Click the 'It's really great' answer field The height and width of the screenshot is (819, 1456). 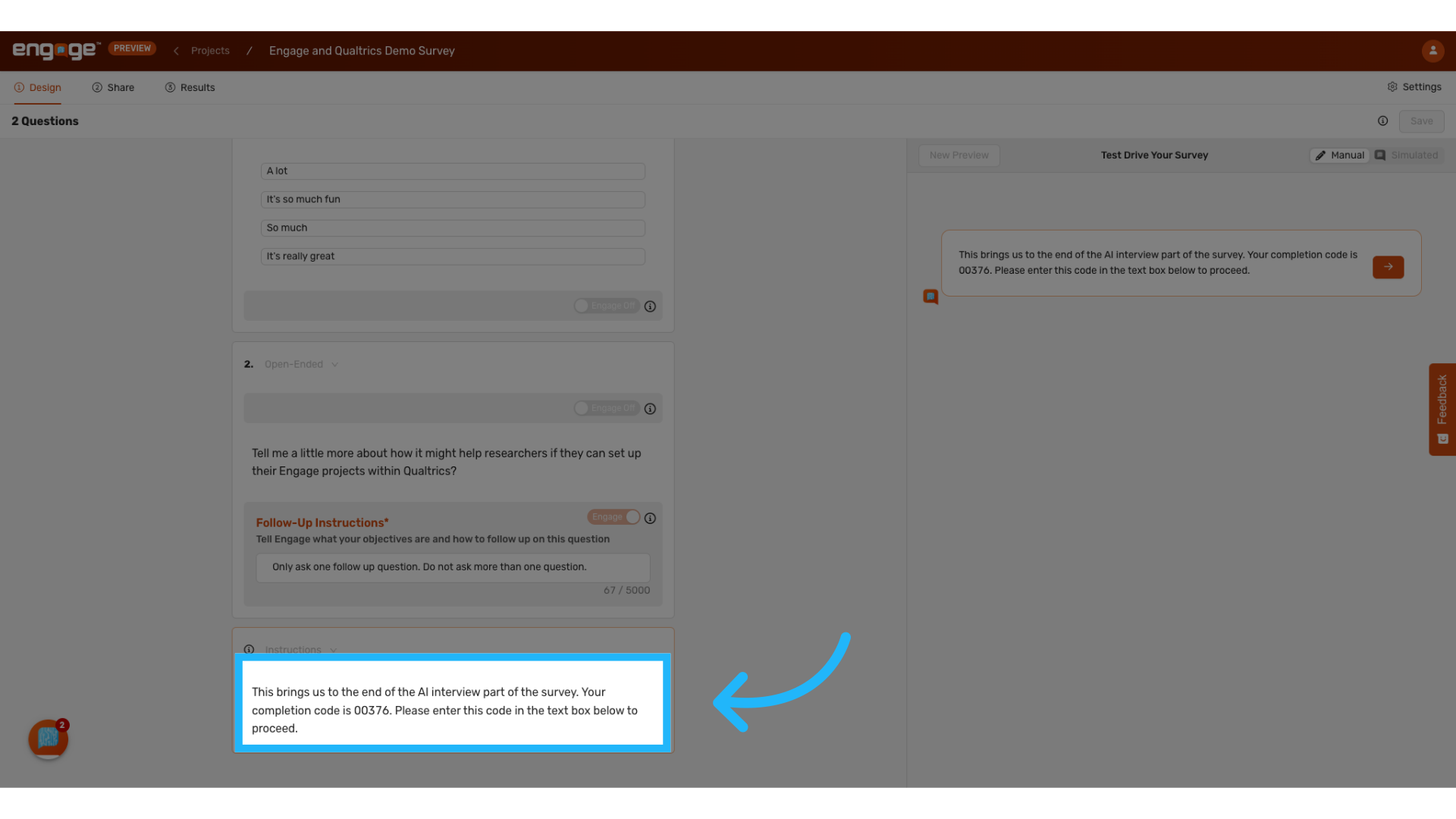point(453,256)
